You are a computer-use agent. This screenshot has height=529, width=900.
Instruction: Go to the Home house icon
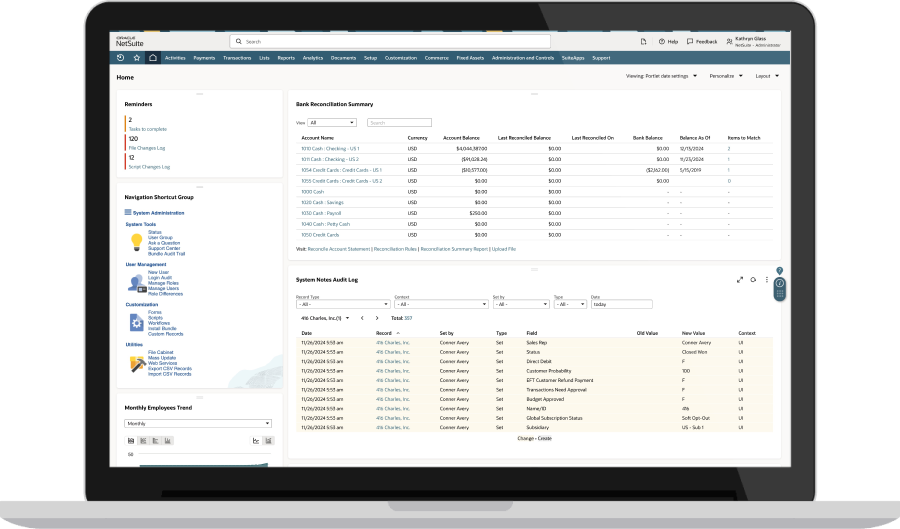point(152,58)
